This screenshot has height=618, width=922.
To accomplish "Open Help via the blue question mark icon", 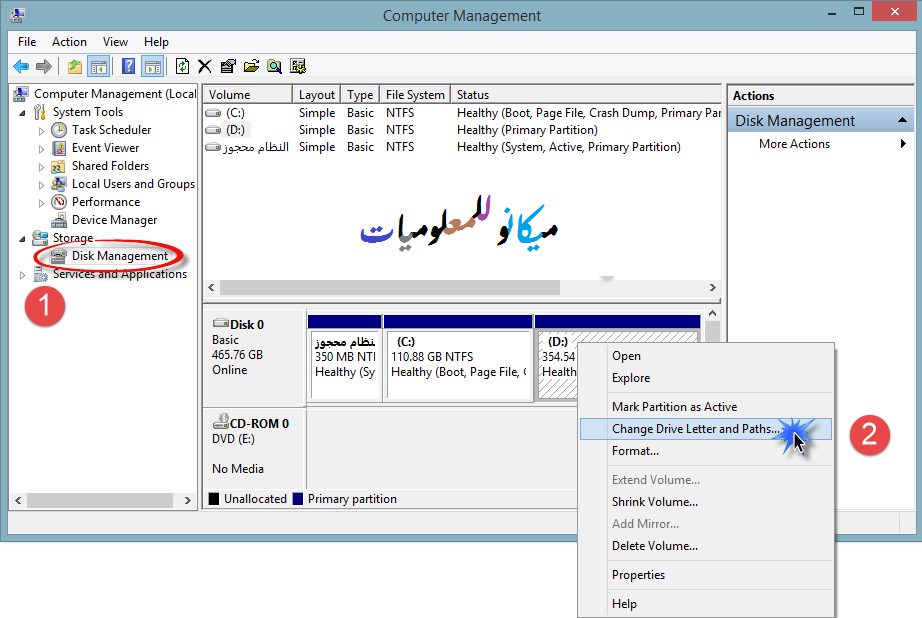I will coord(128,66).
